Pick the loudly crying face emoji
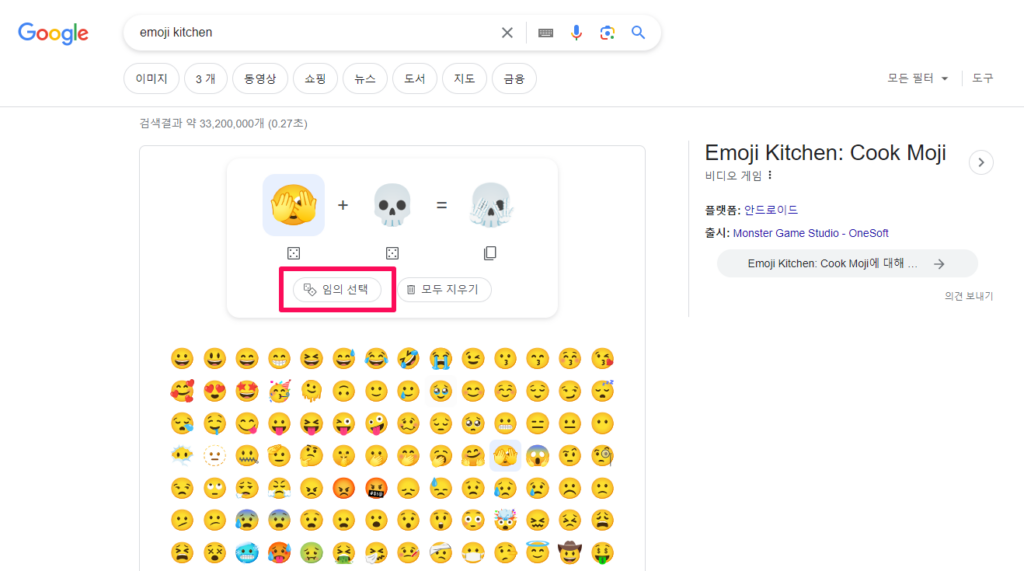Image resolution: width=1024 pixels, height=571 pixels. (x=441, y=359)
